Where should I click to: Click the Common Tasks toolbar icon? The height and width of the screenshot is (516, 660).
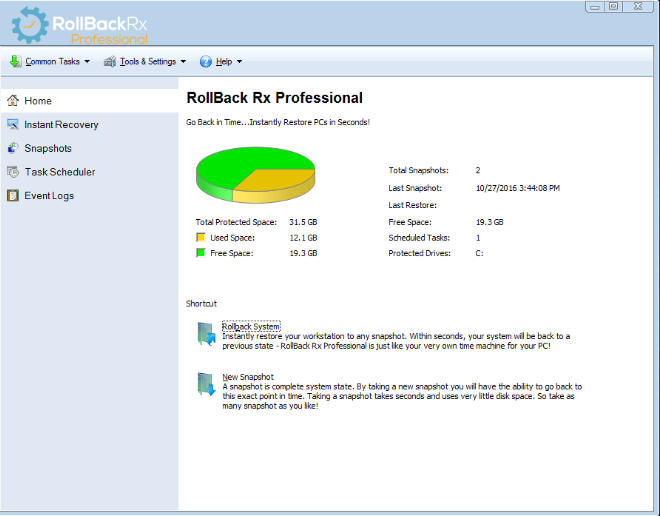15,61
